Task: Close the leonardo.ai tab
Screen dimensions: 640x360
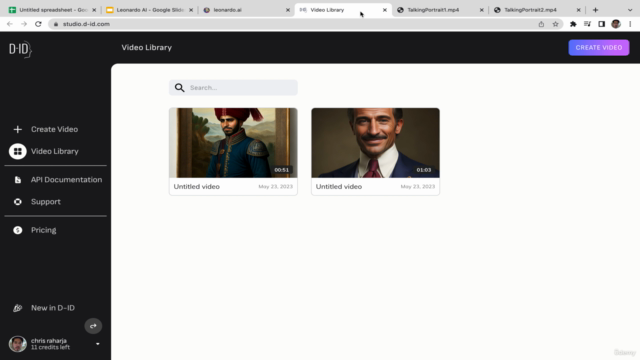Action: pyautogui.click(x=288, y=10)
